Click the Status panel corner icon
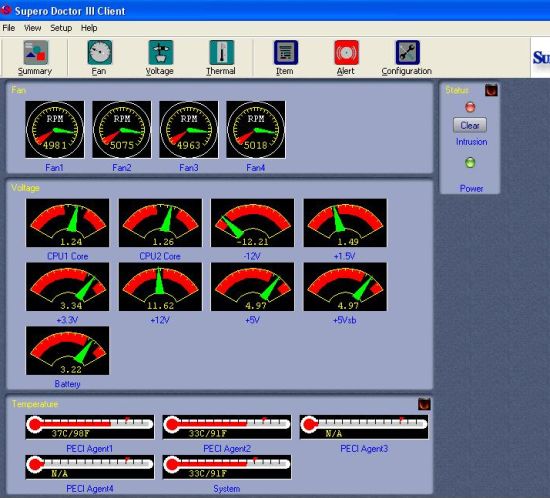550x498 pixels. click(491, 90)
